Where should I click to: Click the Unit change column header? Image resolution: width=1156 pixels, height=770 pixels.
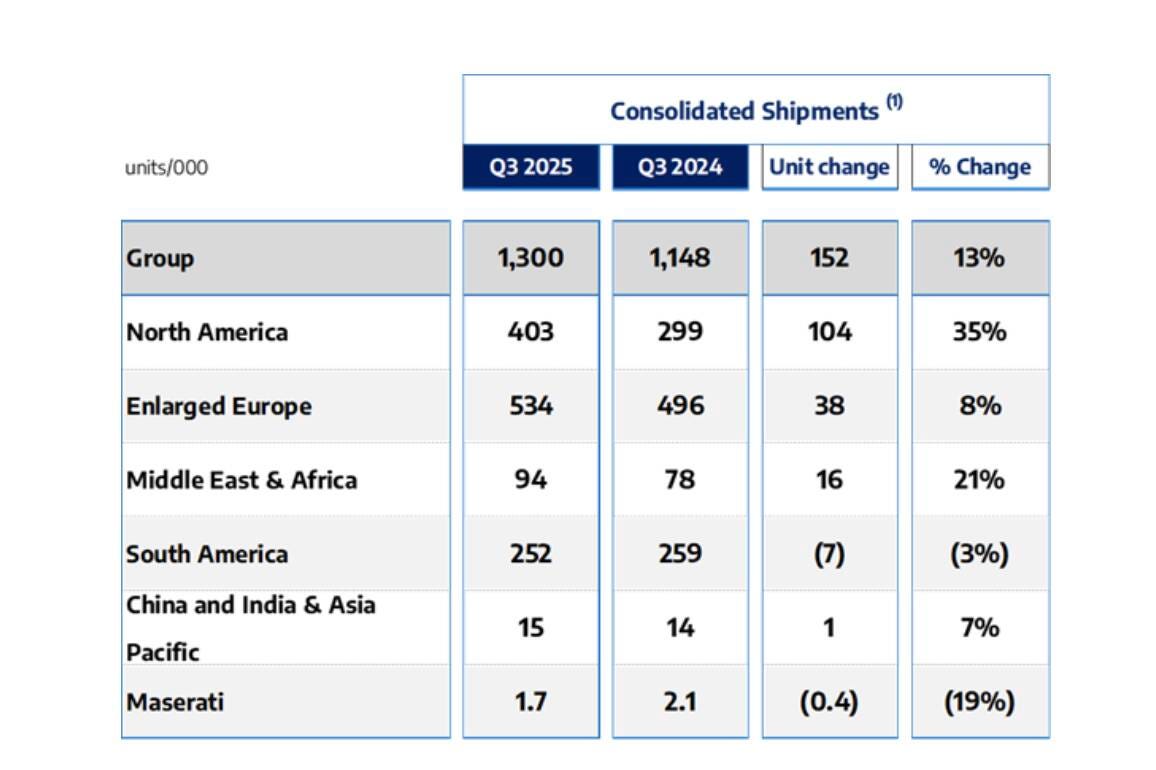(829, 167)
